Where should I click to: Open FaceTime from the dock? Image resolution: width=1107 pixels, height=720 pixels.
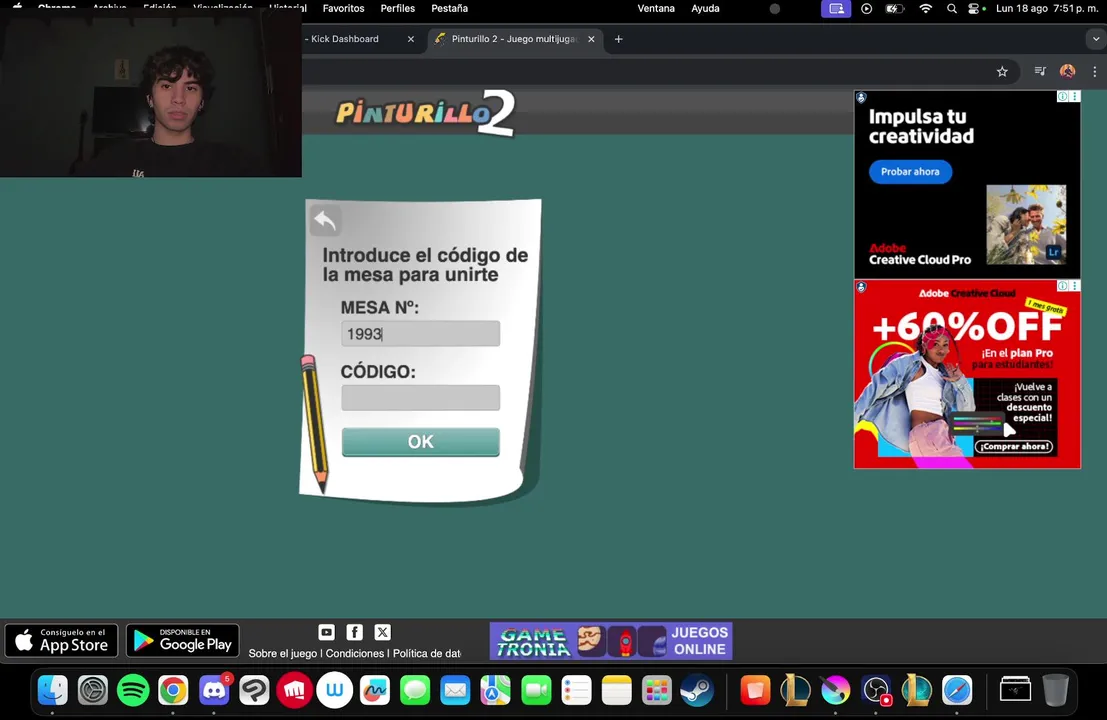pyautogui.click(x=536, y=690)
